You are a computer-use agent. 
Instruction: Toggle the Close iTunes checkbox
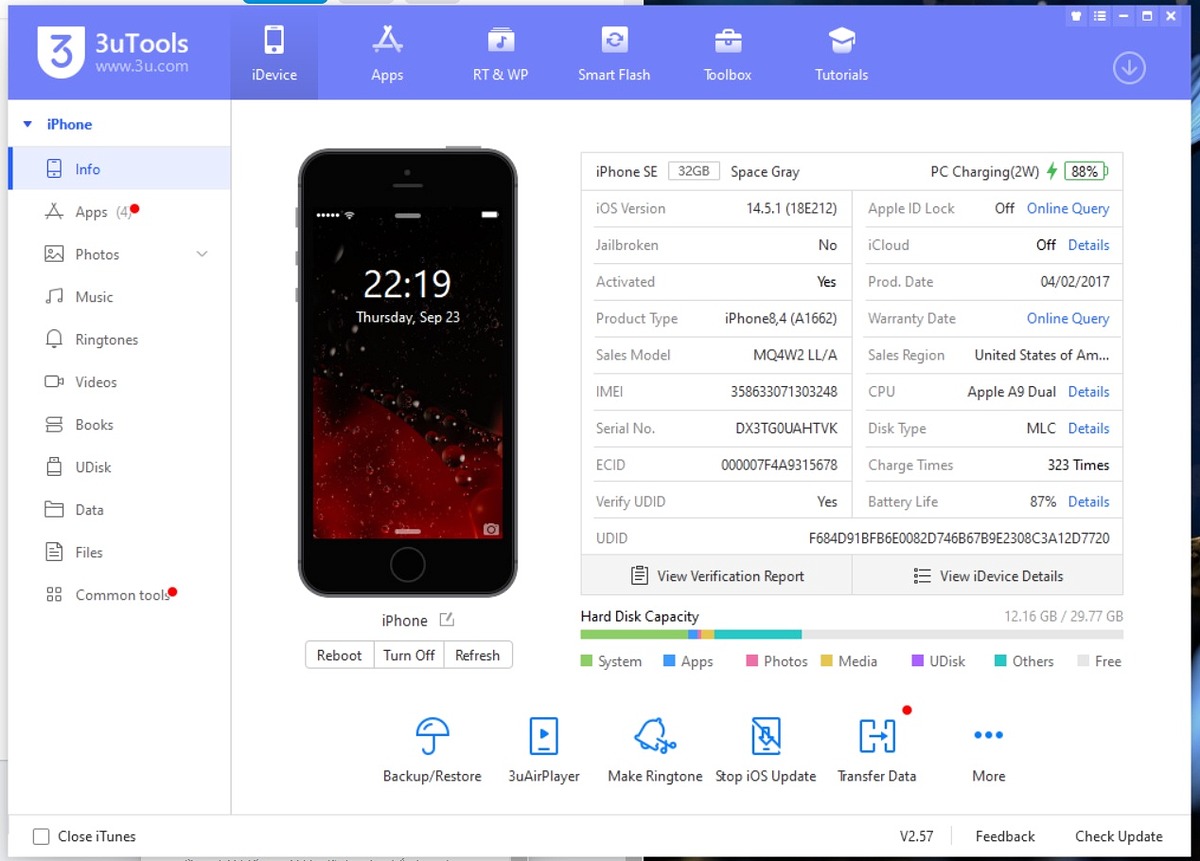click(x=41, y=836)
